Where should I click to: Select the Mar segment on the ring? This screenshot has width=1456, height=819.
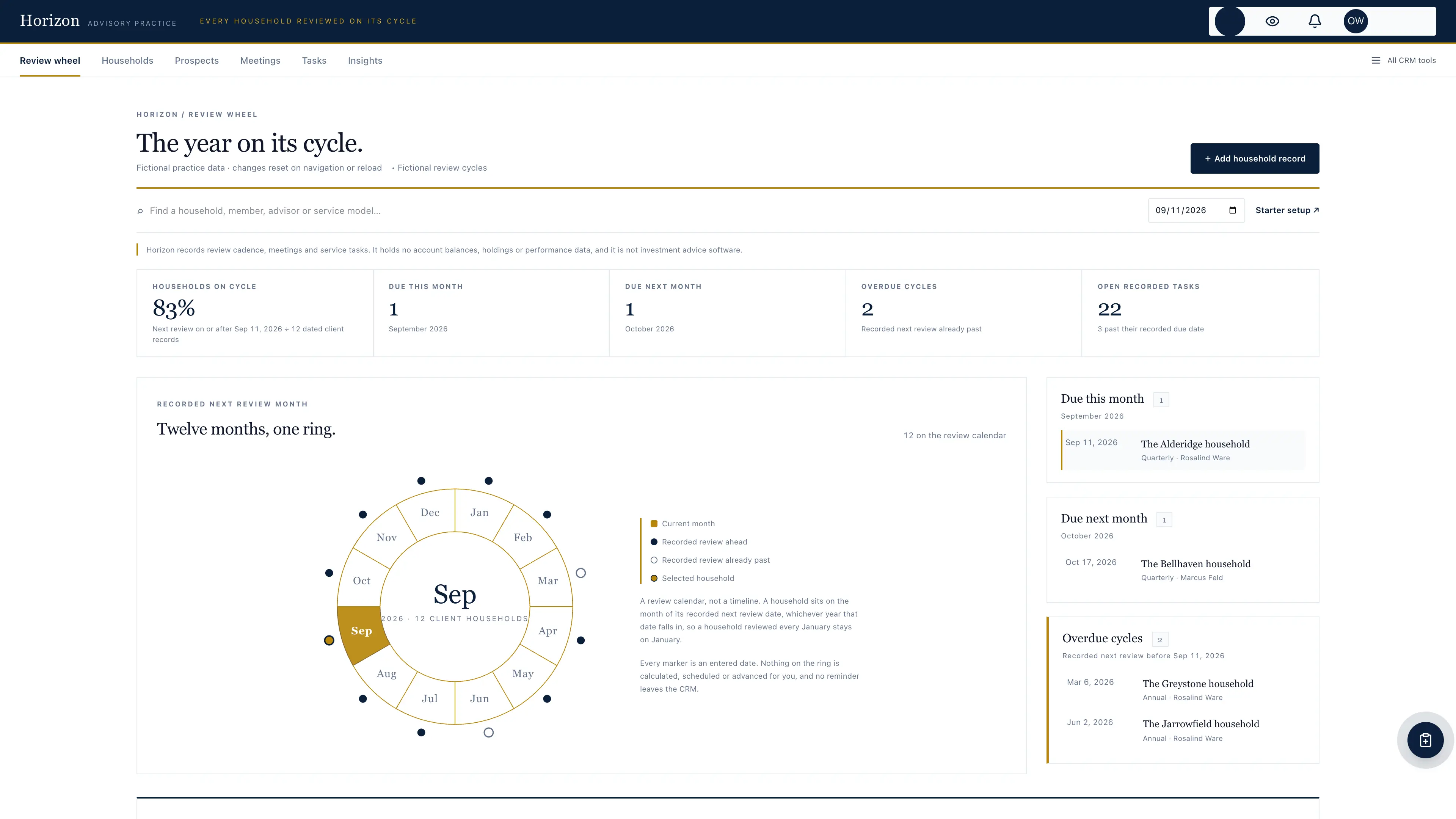(x=548, y=581)
